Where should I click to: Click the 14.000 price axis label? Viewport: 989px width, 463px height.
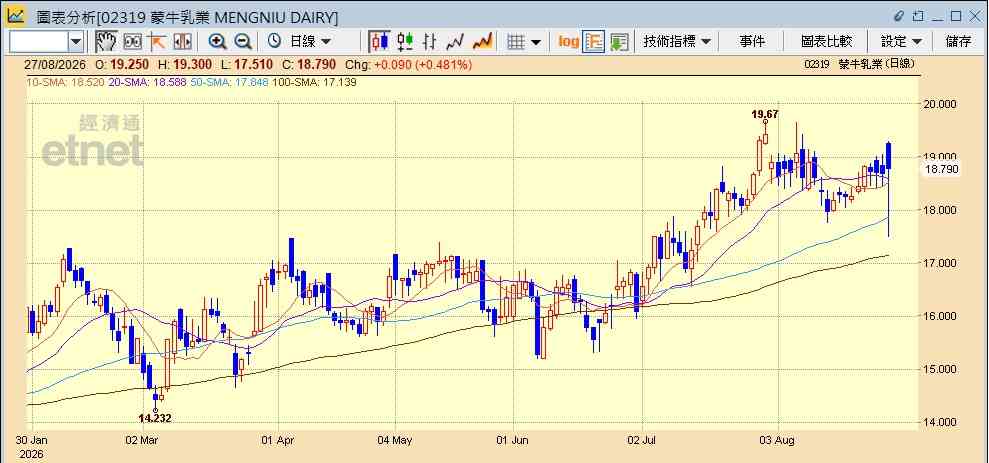tap(940, 422)
